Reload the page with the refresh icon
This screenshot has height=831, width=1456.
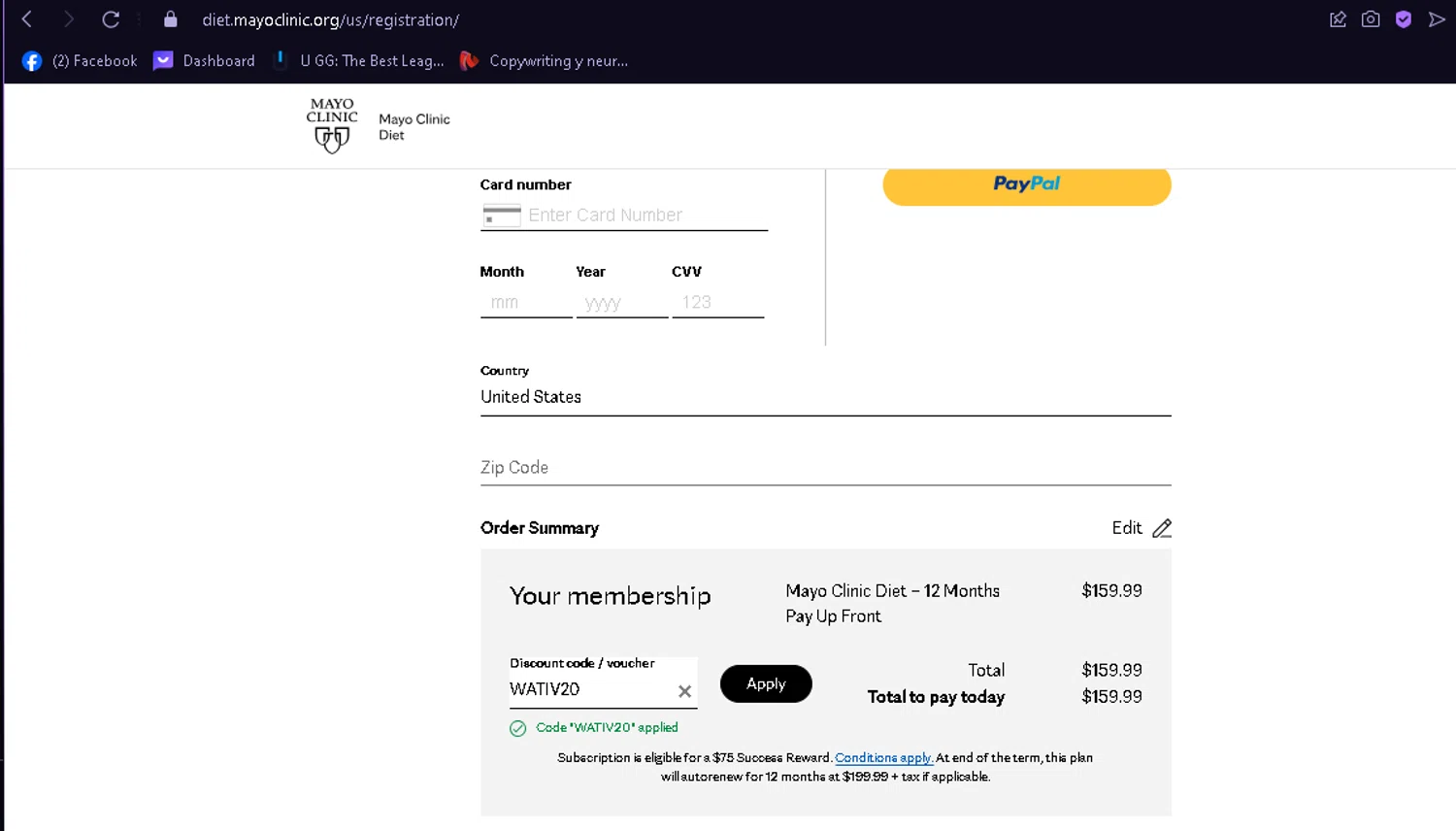pyautogui.click(x=111, y=19)
